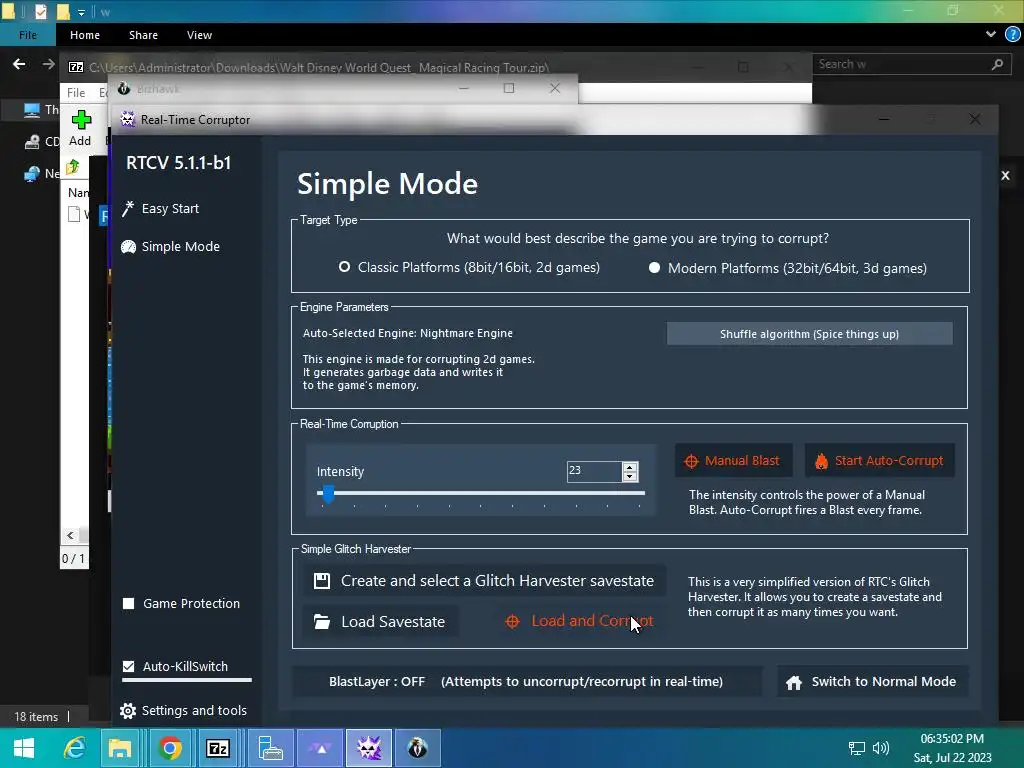Click the Load and Corrupt crosshair icon
This screenshot has height=768, width=1024.
[x=513, y=622]
